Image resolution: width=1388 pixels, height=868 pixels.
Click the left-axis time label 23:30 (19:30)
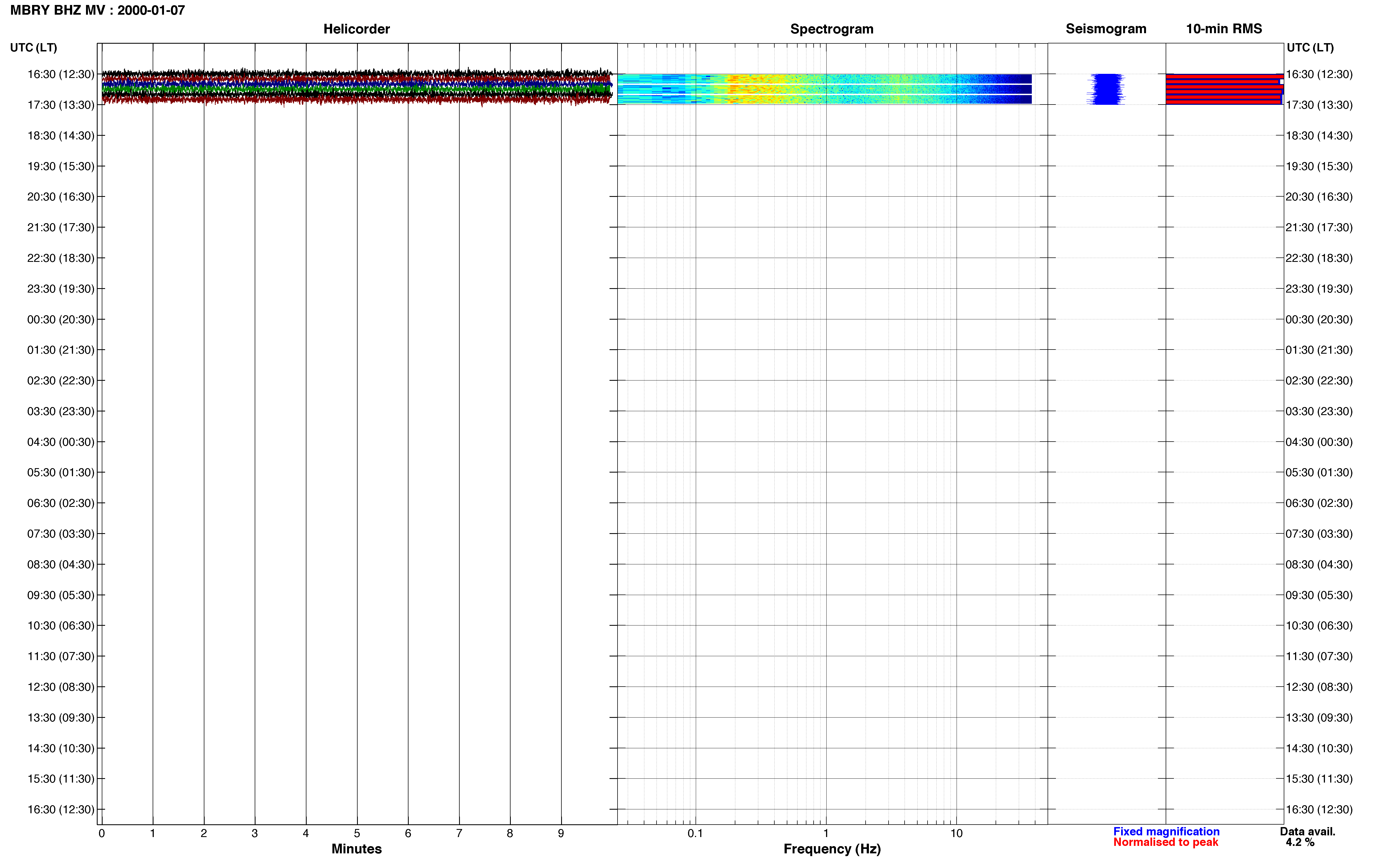60,289
